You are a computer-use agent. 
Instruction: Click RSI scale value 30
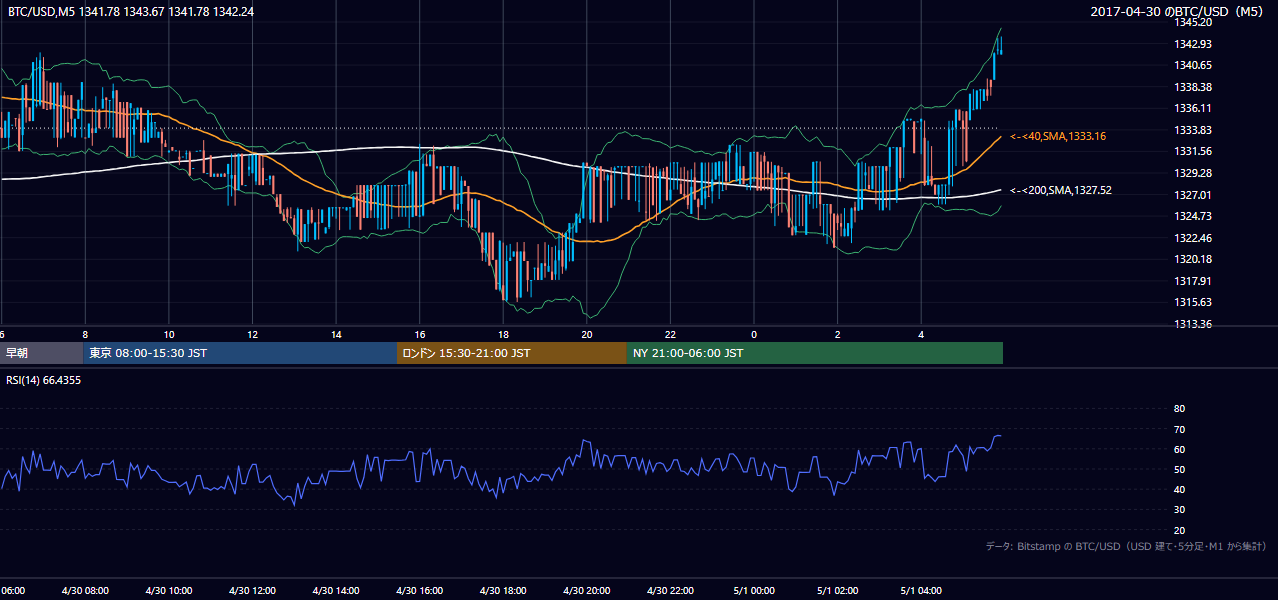point(1179,510)
